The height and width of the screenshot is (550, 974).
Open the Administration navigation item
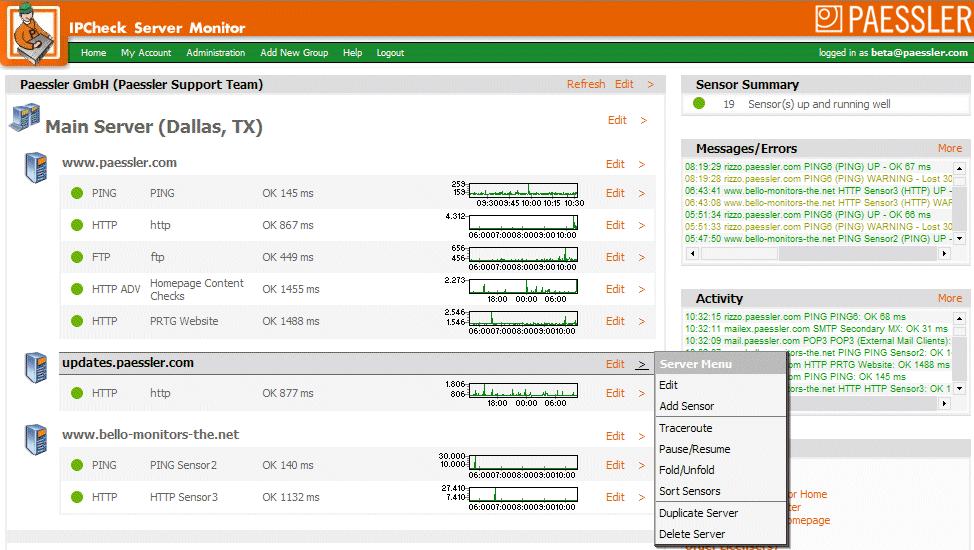coord(215,53)
